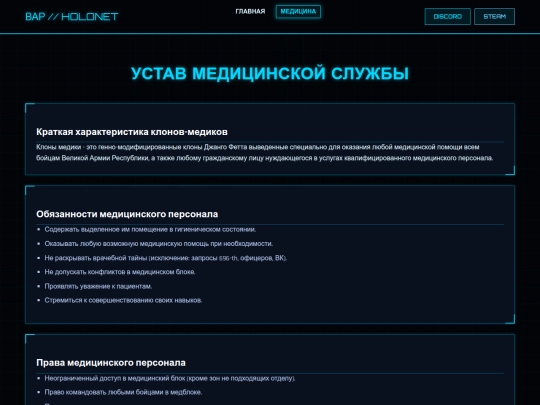Click the paragraph starting Клоны медики
Viewport: 540px width, 405px height.
coord(264,153)
